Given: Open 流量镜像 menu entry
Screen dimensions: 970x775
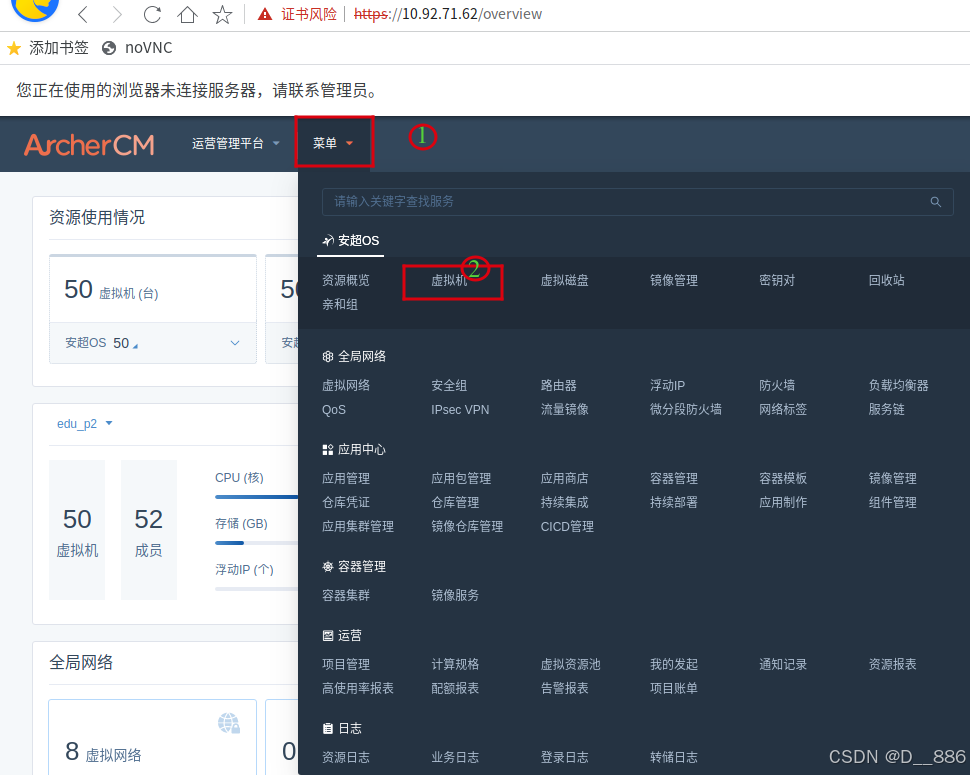Looking at the screenshot, I should coord(564,409).
